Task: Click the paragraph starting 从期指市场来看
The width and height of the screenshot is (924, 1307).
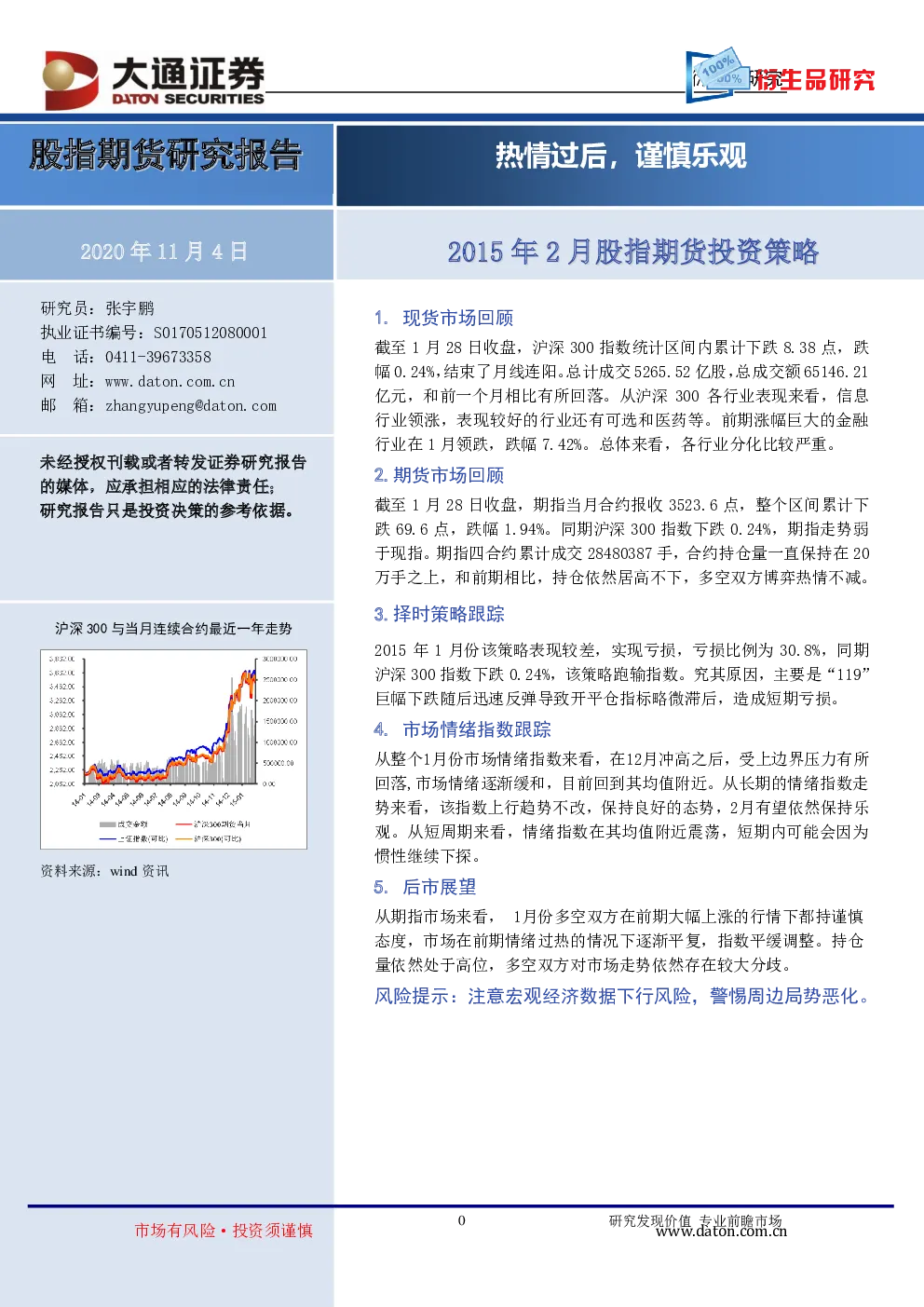Action: (x=621, y=941)
